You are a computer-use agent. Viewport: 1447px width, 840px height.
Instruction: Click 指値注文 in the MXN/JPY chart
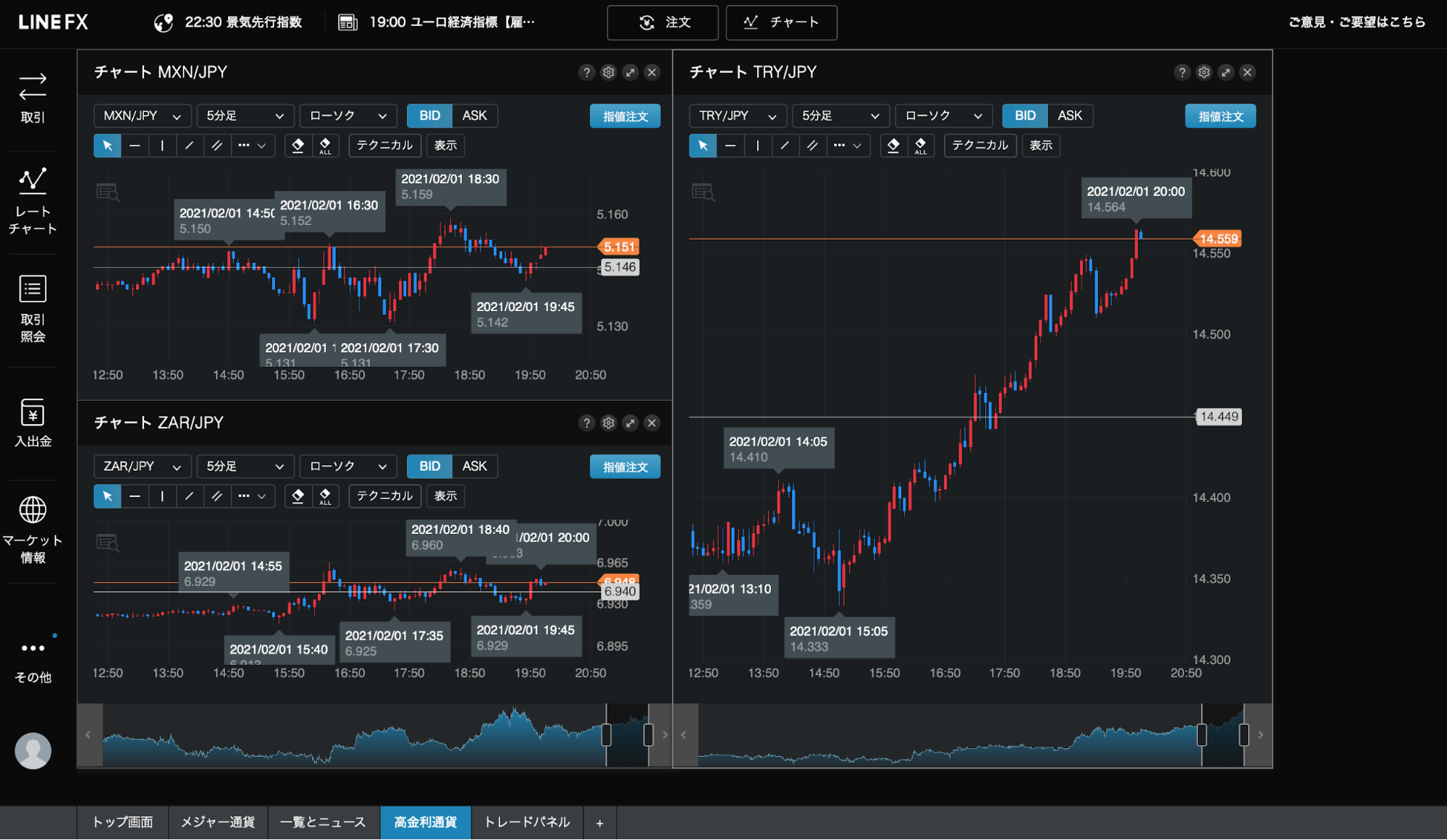pyautogui.click(x=625, y=116)
